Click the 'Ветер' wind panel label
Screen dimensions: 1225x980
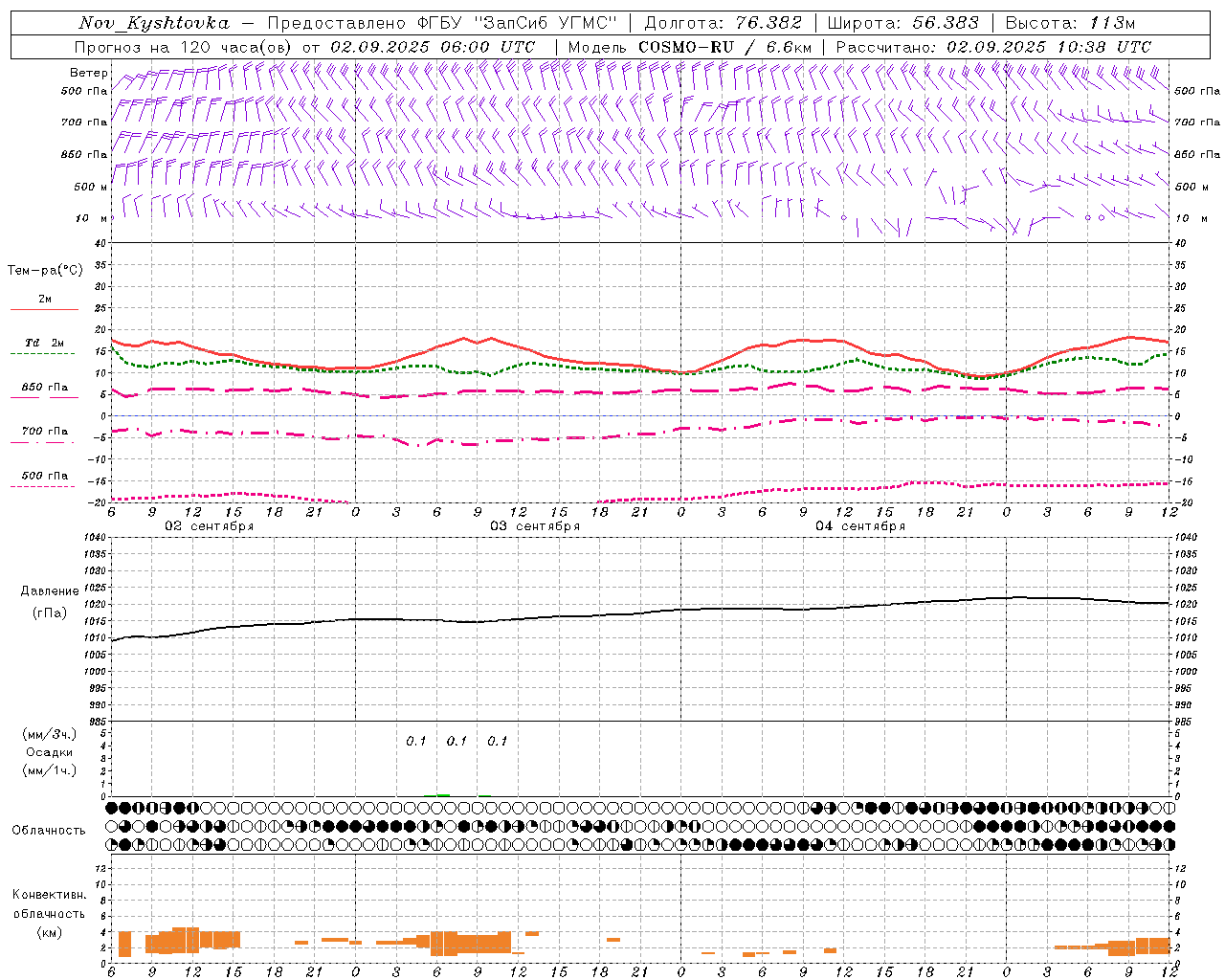pos(89,73)
